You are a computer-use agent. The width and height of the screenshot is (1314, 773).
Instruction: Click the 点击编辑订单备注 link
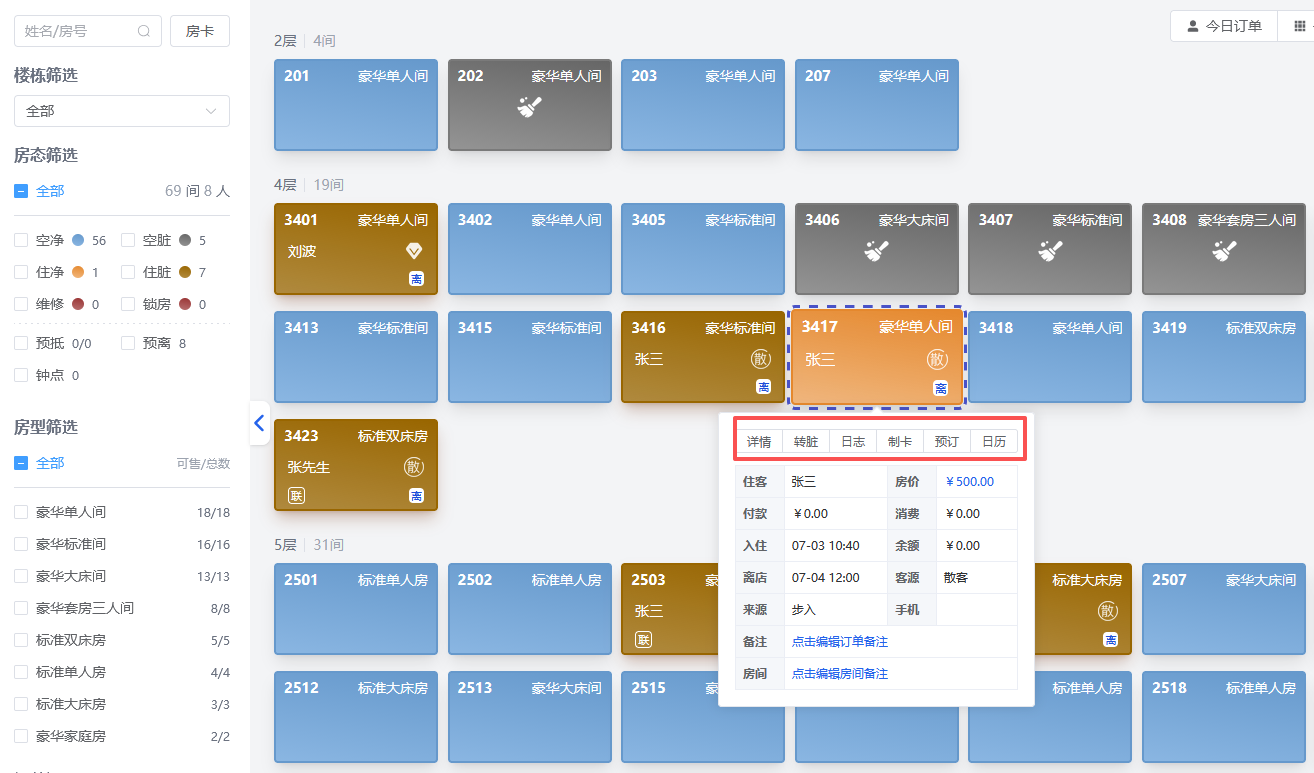[840, 642]
